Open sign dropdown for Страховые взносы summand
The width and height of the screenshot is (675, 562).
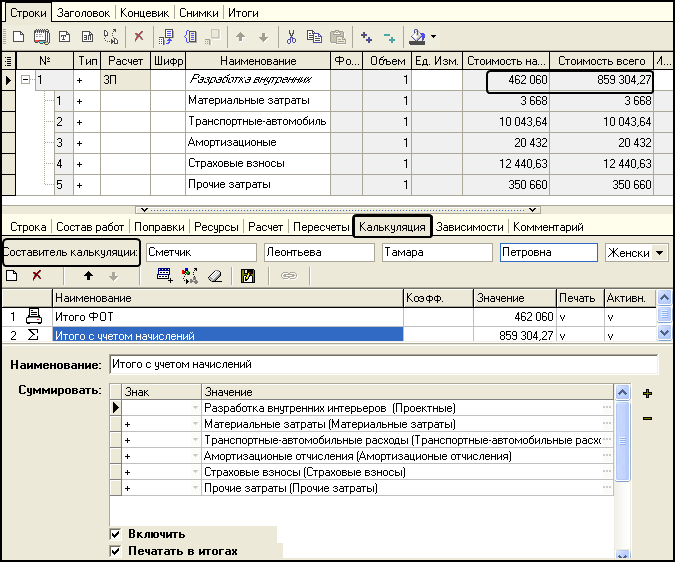195,472
